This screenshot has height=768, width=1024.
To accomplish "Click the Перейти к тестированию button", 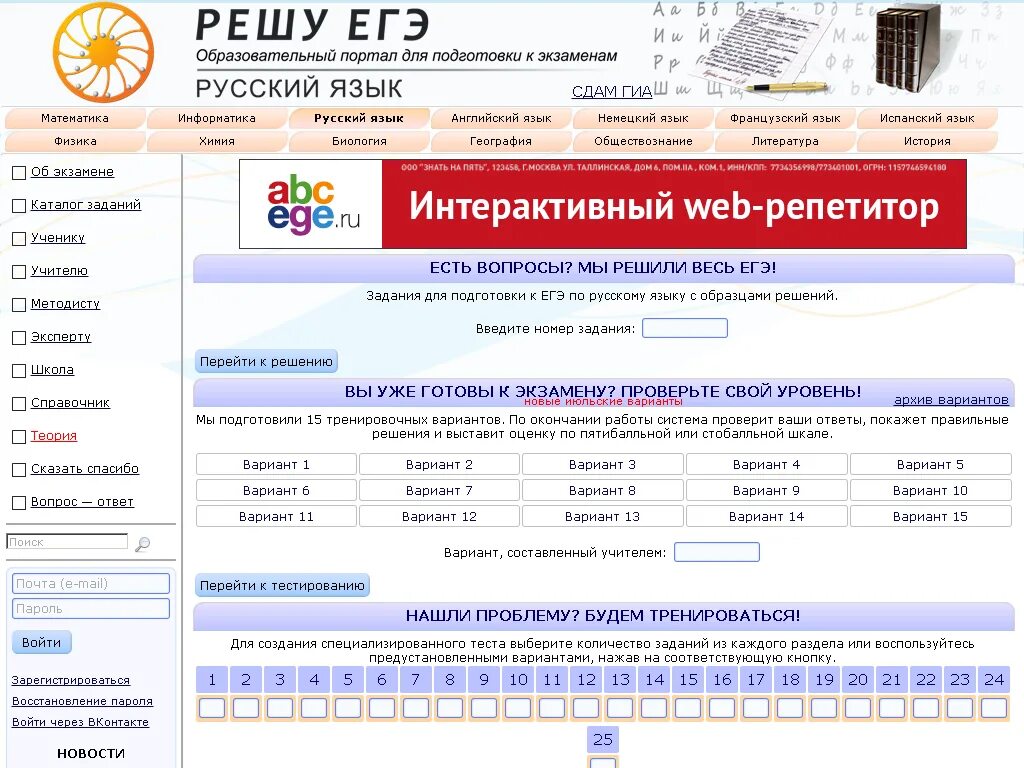I will tap(282, 586).
